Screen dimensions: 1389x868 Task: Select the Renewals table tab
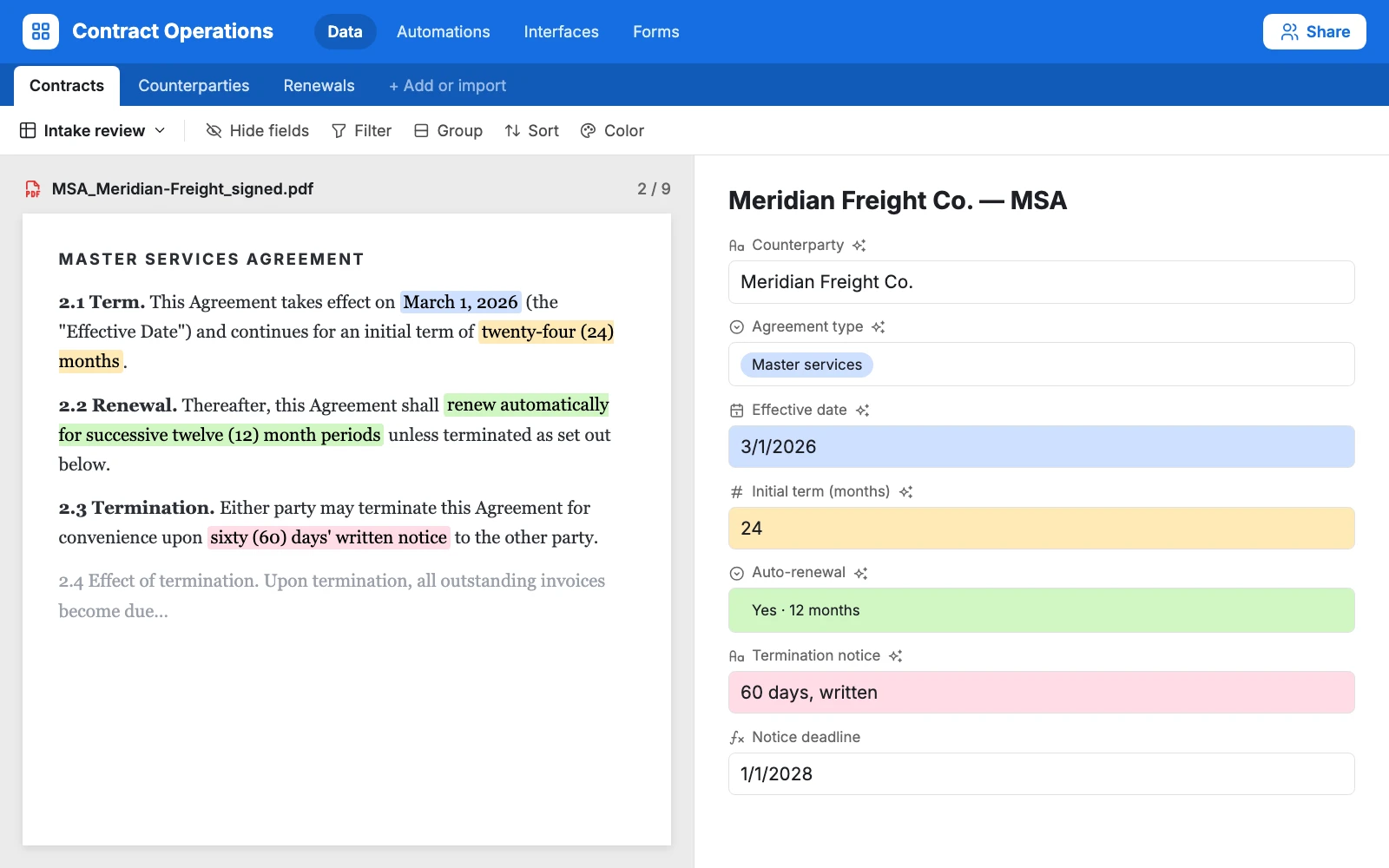click(319, 86)
